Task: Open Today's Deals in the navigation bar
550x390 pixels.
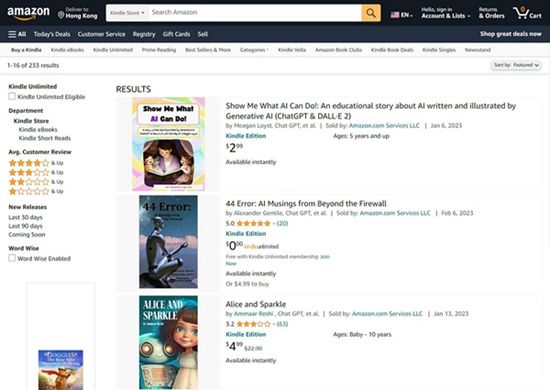Action: point(52,34)
